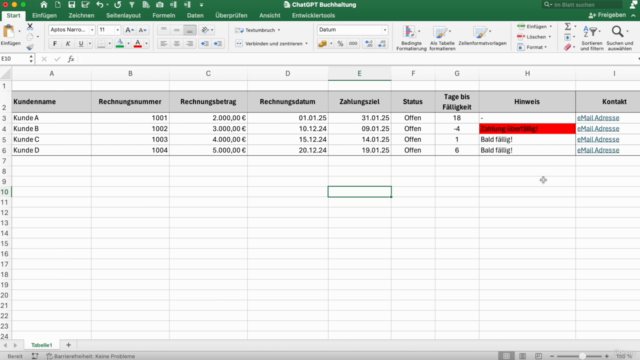Screen dimensions: 640x360
Task: Switch to the Formeln tab
Action: click(x=164, y=16)
